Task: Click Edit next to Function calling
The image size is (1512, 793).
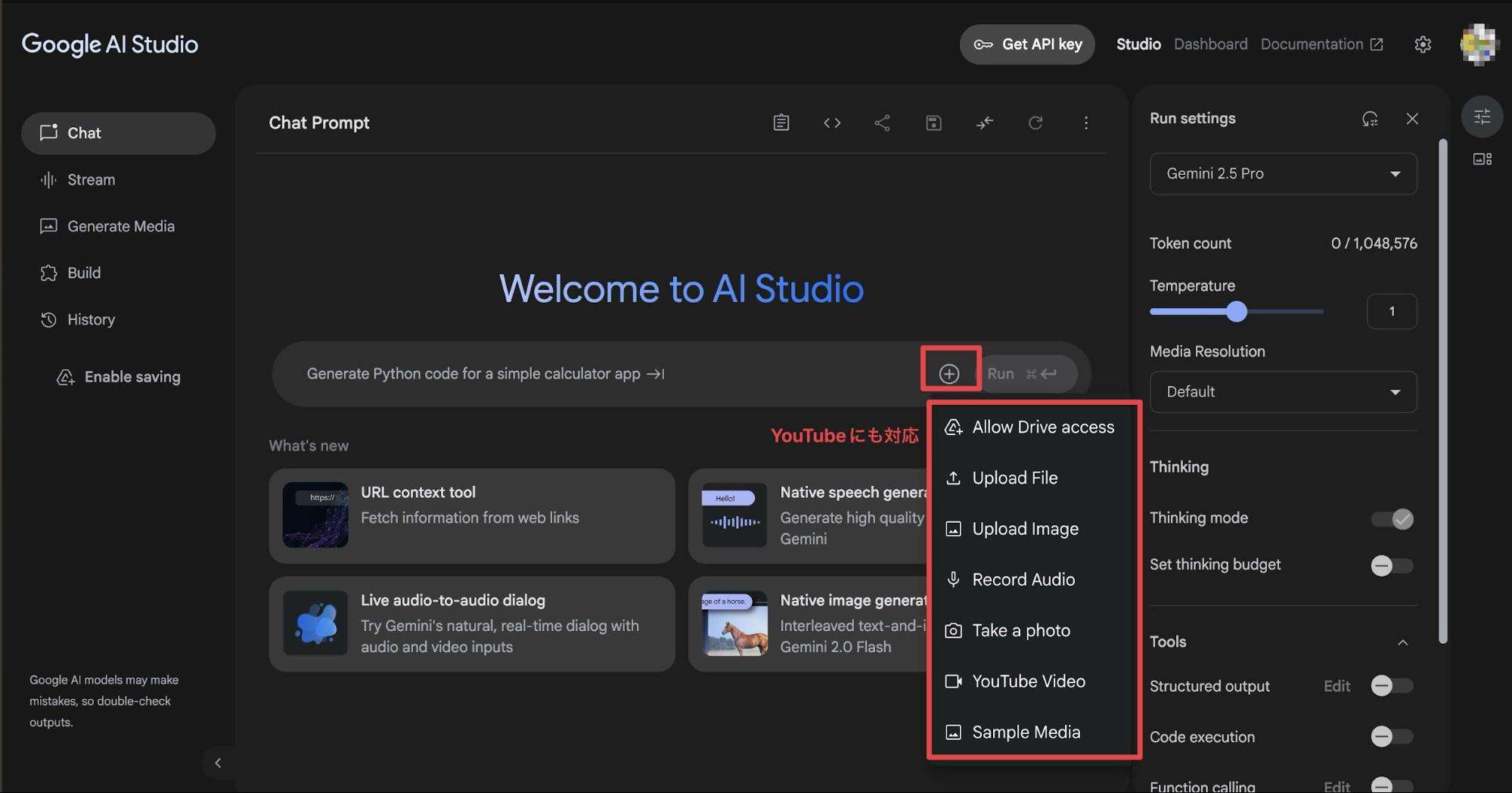Action: coord(1337,786)
